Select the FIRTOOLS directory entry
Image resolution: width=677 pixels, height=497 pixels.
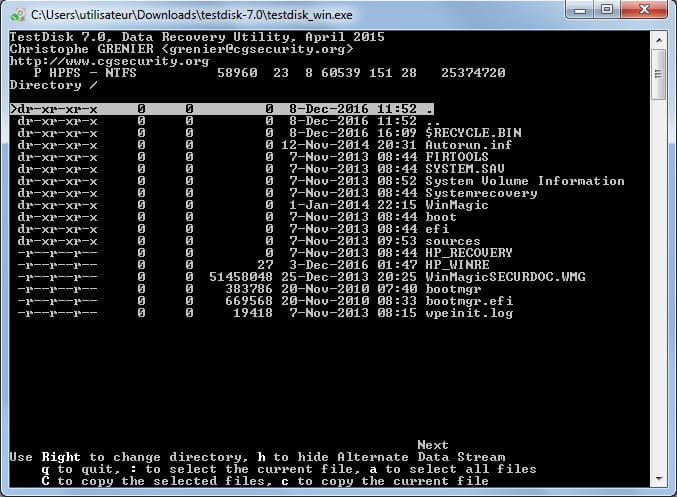click(253, 157)
